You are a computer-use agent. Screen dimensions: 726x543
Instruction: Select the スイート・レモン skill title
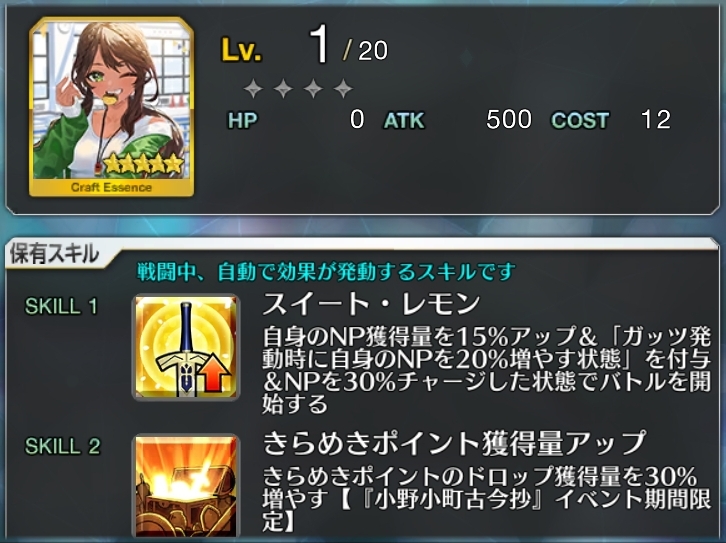[x=371, y=304]
